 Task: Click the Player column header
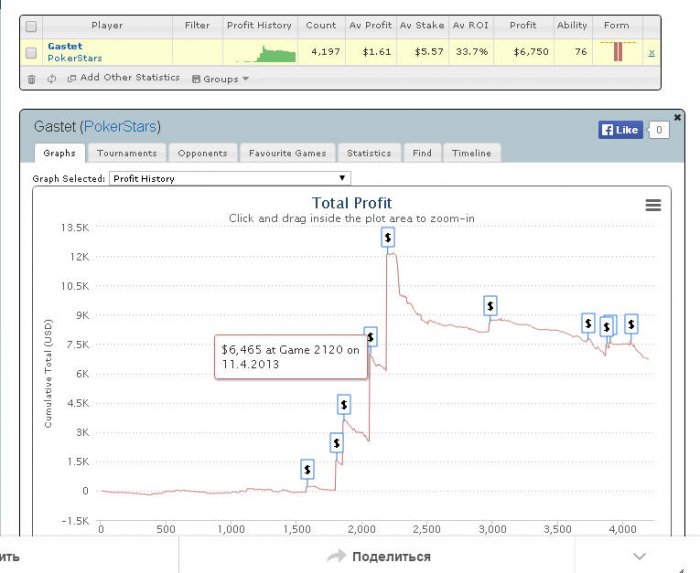107,25
